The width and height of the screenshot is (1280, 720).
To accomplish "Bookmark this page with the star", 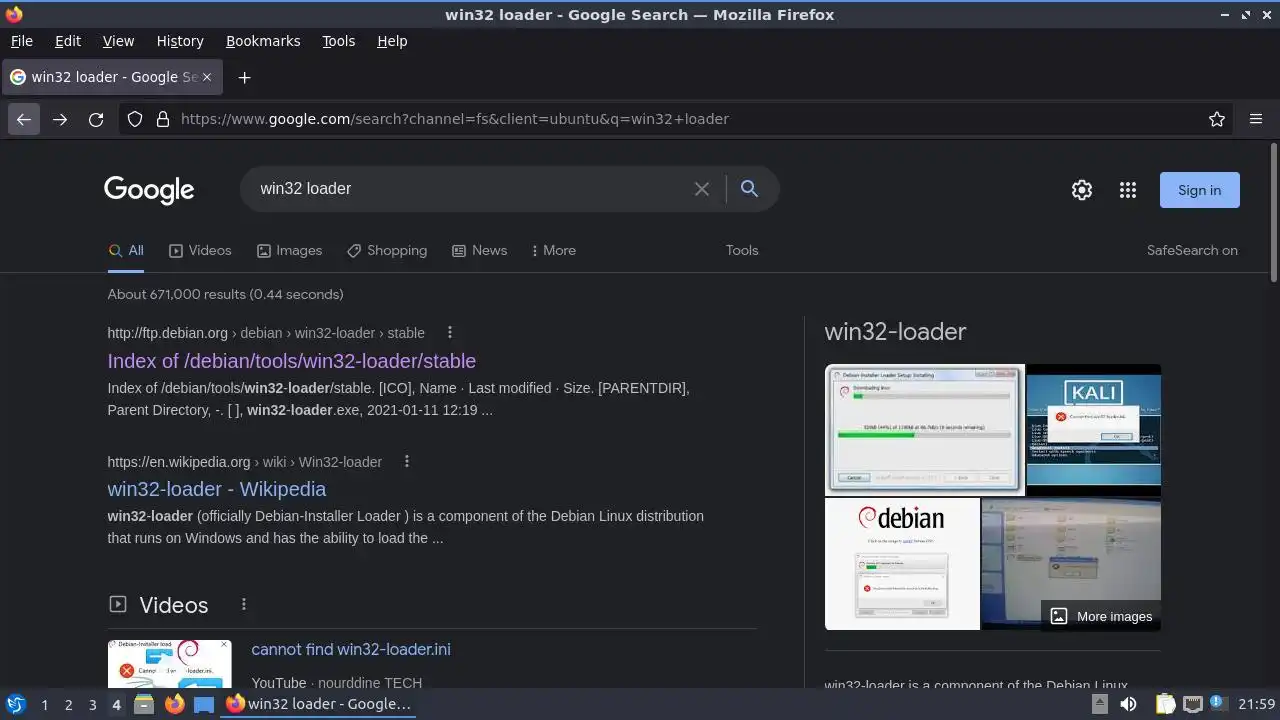I will [x=1217, y=119].
